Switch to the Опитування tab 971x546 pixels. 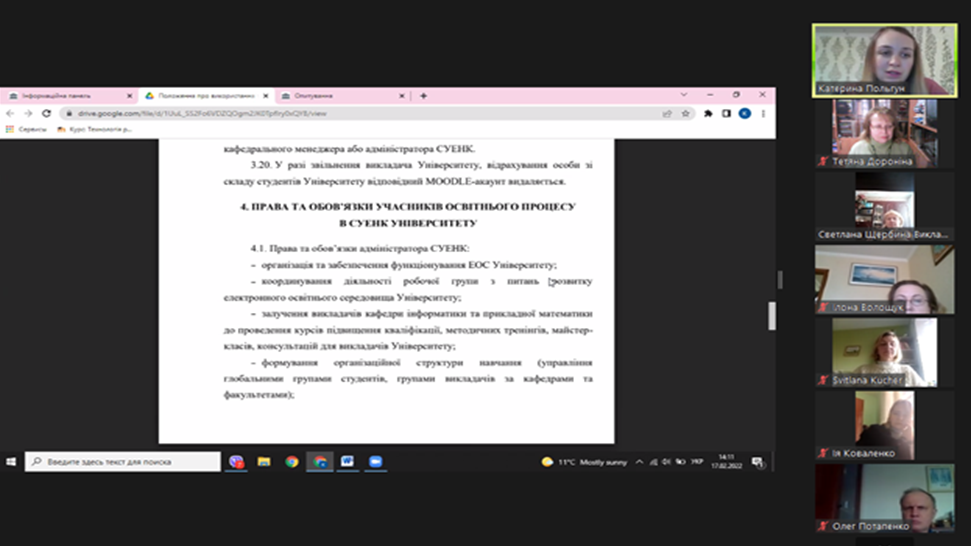point(342,96)
